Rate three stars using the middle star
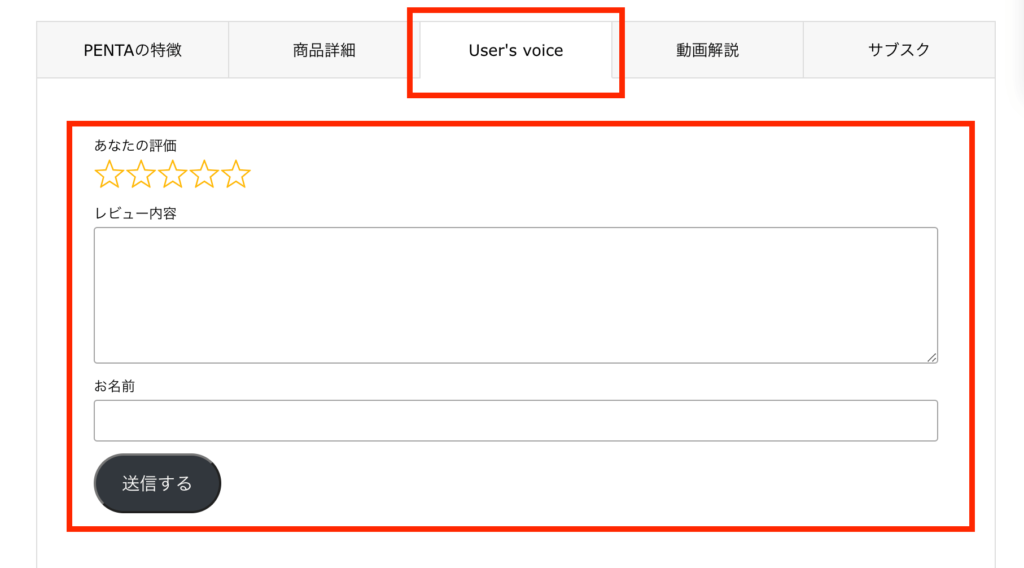The image size is (1024, 568). [172, 174]
